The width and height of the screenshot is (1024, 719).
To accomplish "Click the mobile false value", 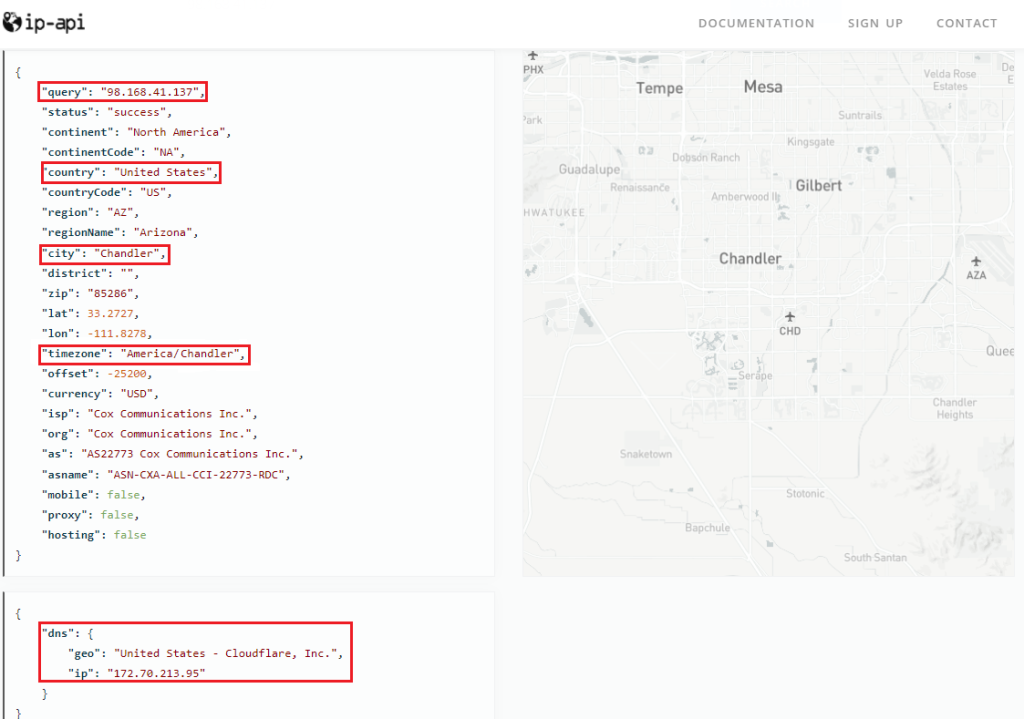I will [x=123, y=495].
